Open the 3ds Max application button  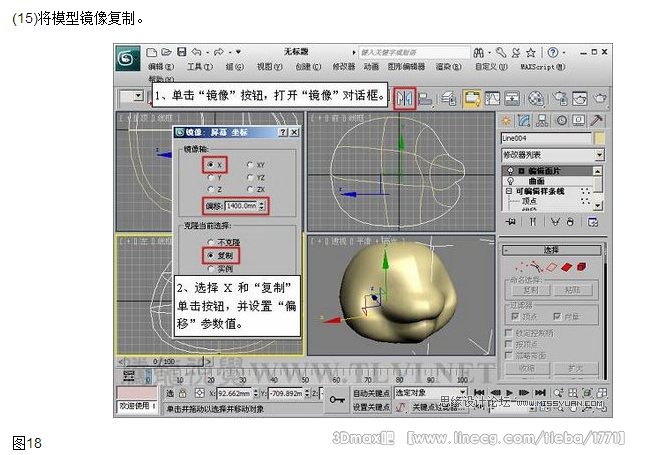pyautogui.click(x=127, y=58)
